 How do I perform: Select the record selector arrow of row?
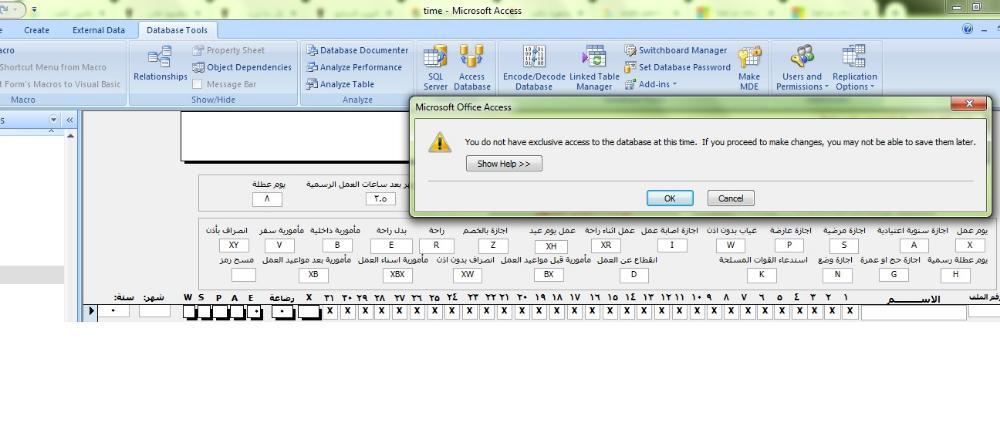tap(91, 311)
